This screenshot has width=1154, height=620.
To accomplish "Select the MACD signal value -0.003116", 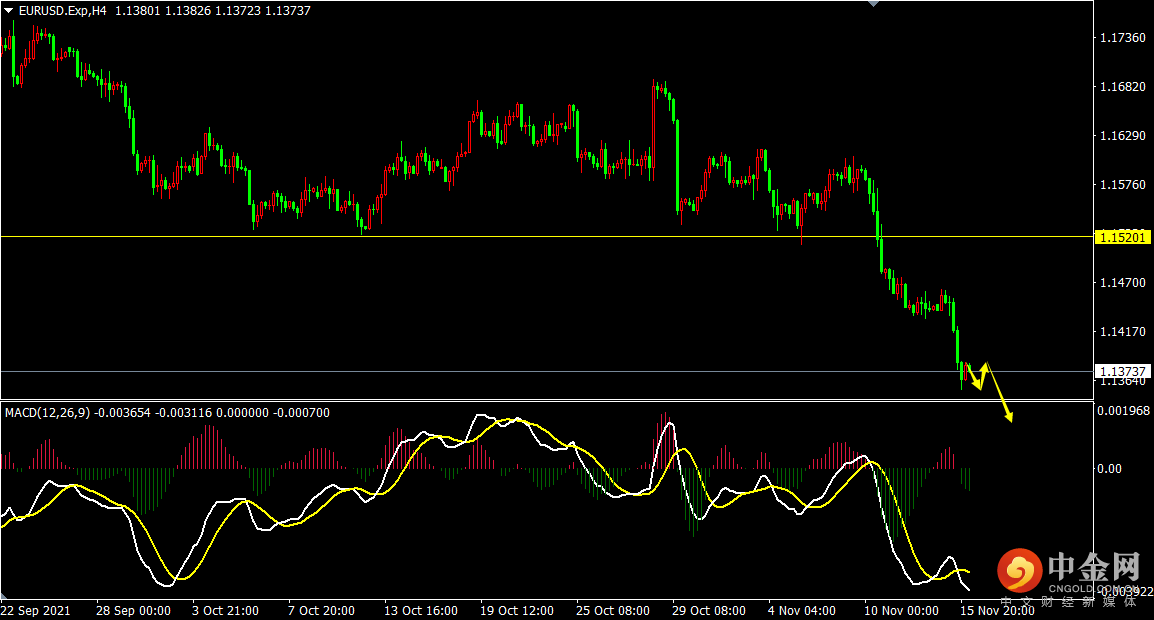I will point(183,413).
